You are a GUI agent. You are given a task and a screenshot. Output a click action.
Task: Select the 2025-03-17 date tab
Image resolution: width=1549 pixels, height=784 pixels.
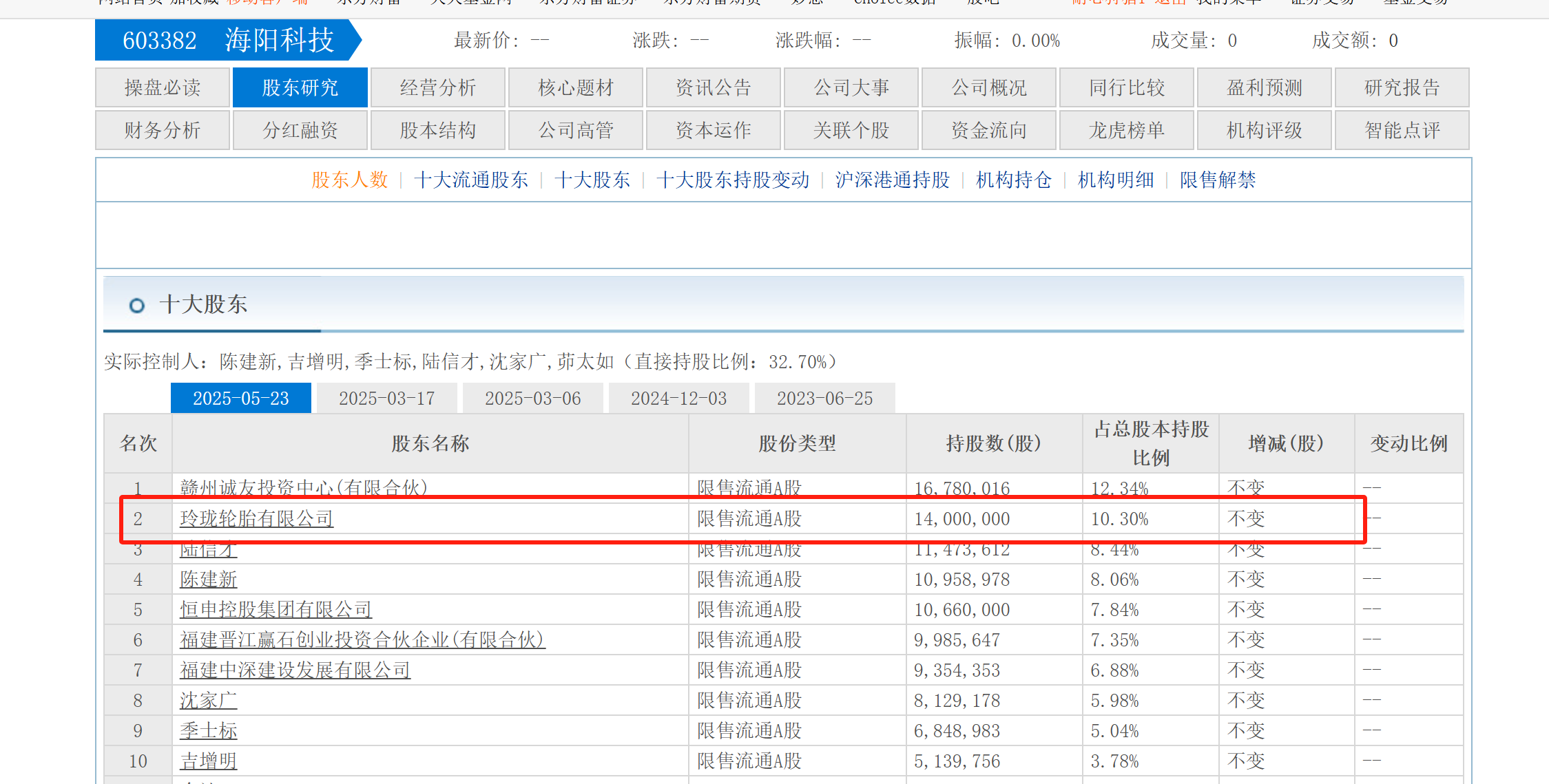tap(387, 398)
